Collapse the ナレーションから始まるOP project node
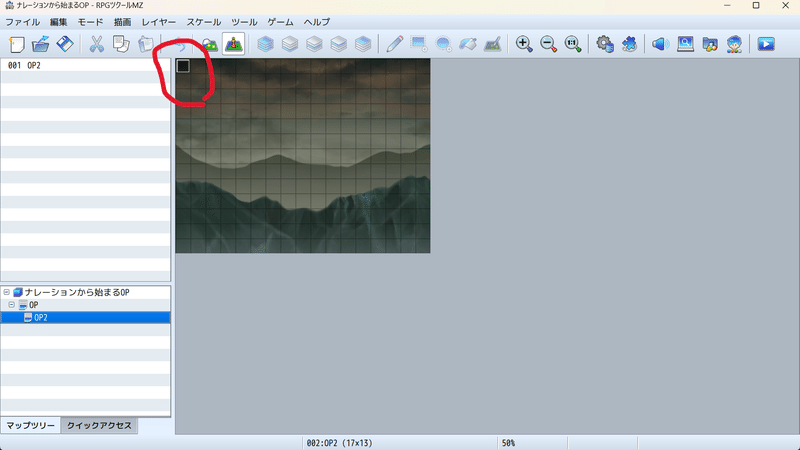Viewport: 800px width, 450px height. 7,292
